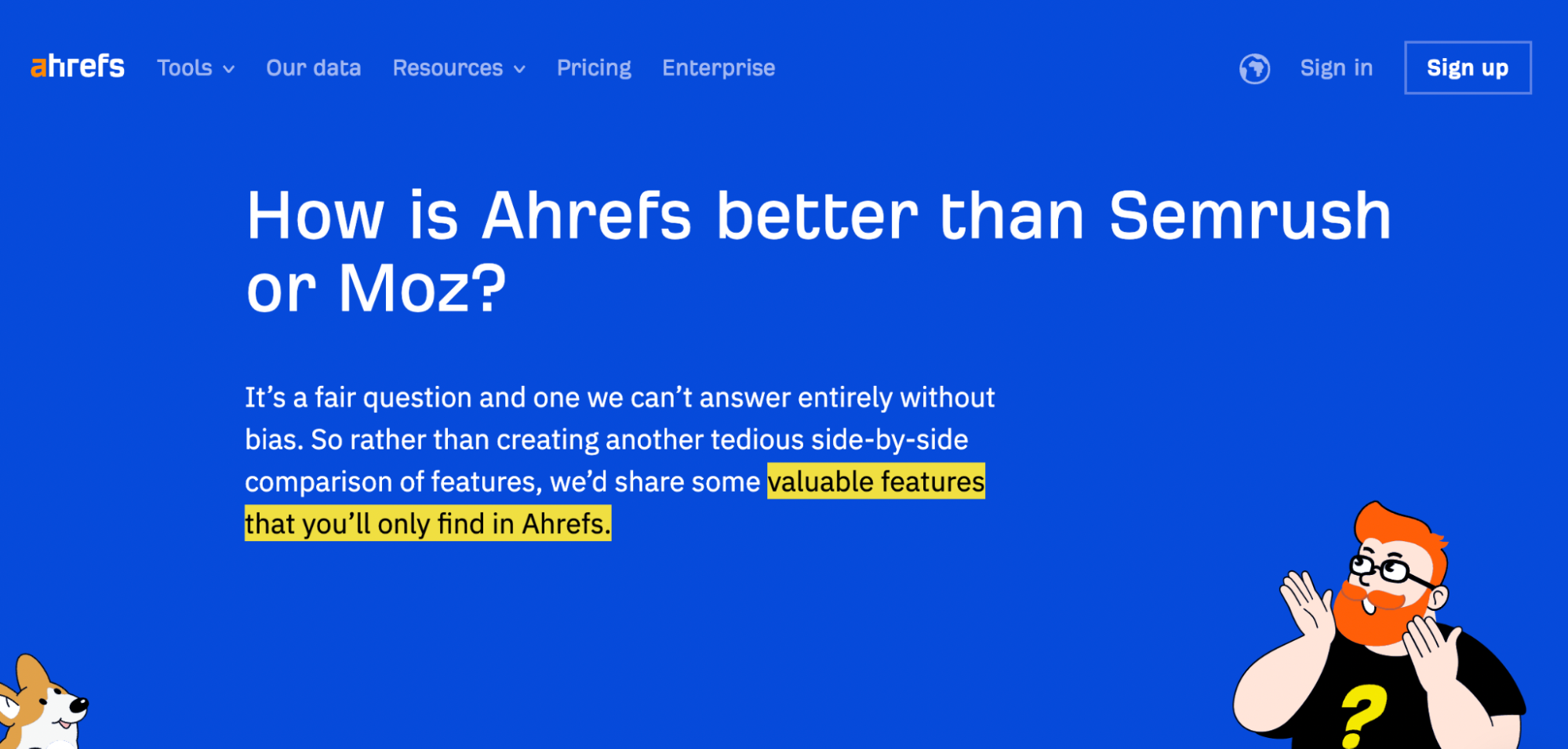Click the Sign in link
This screenshot has height=749, width=1568.
[x=1337, y=68]
